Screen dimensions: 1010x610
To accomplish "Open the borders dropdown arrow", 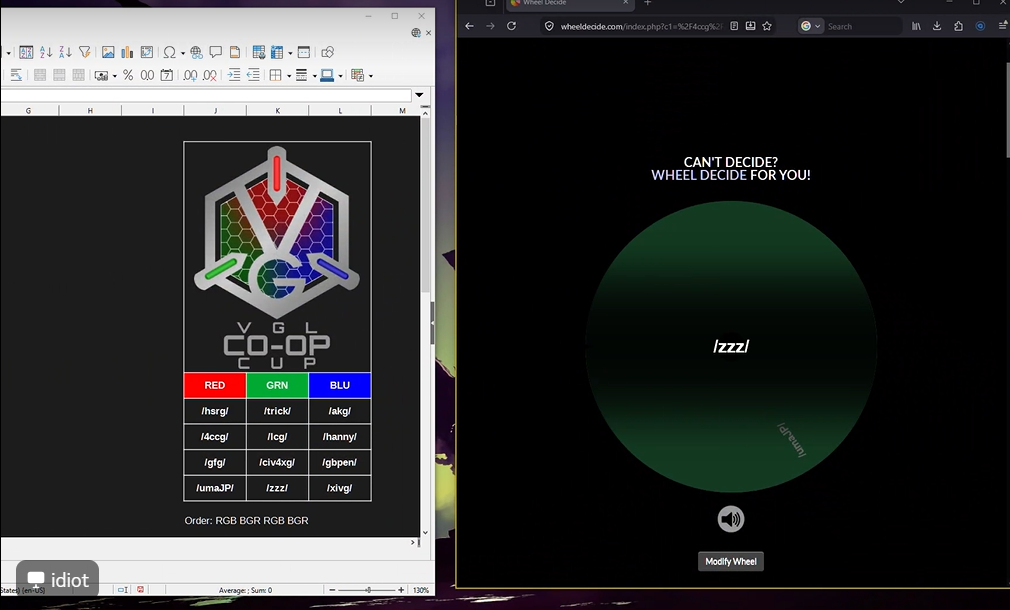I will click(289, 76).
